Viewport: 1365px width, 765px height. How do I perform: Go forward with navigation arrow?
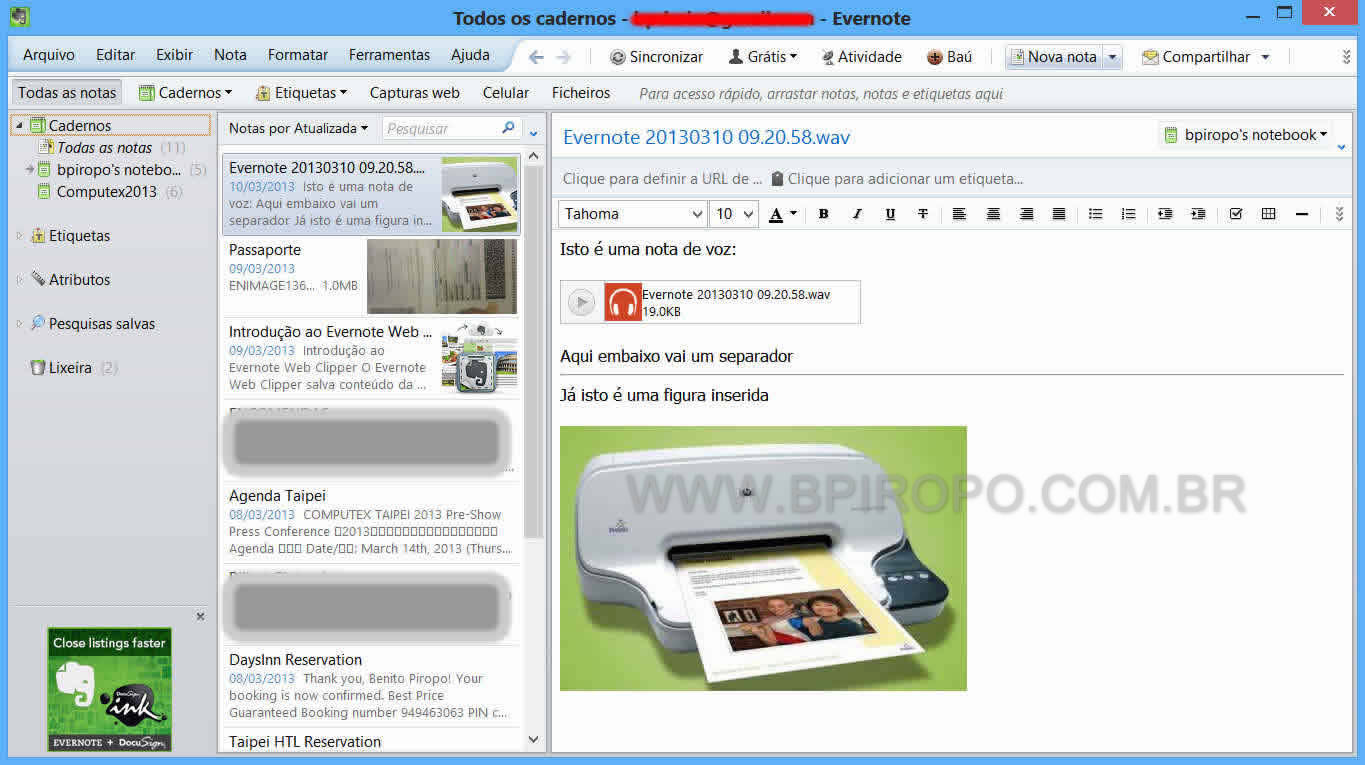pos(564,57)
